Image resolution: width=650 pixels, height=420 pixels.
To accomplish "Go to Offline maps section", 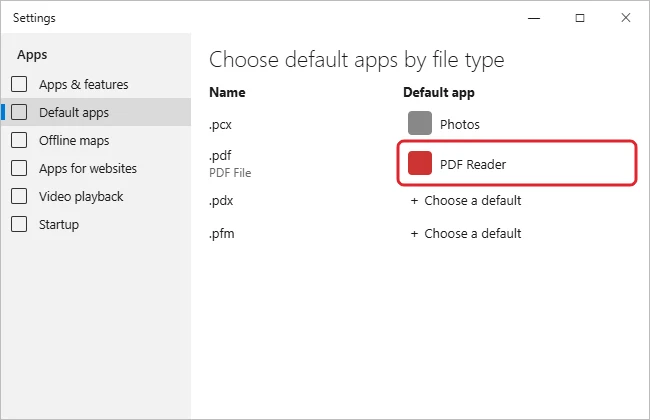I will click(96, 140).
